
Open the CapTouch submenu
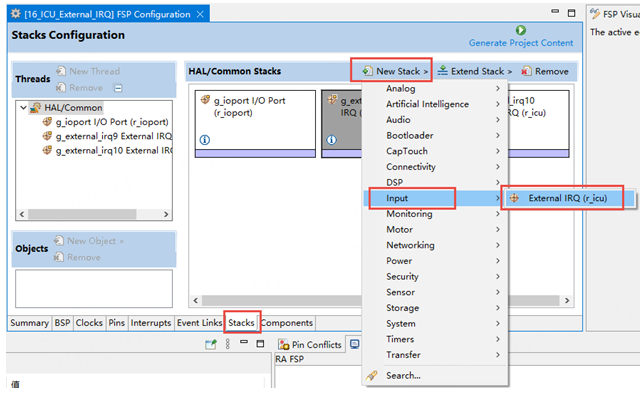tap(435, 151)
